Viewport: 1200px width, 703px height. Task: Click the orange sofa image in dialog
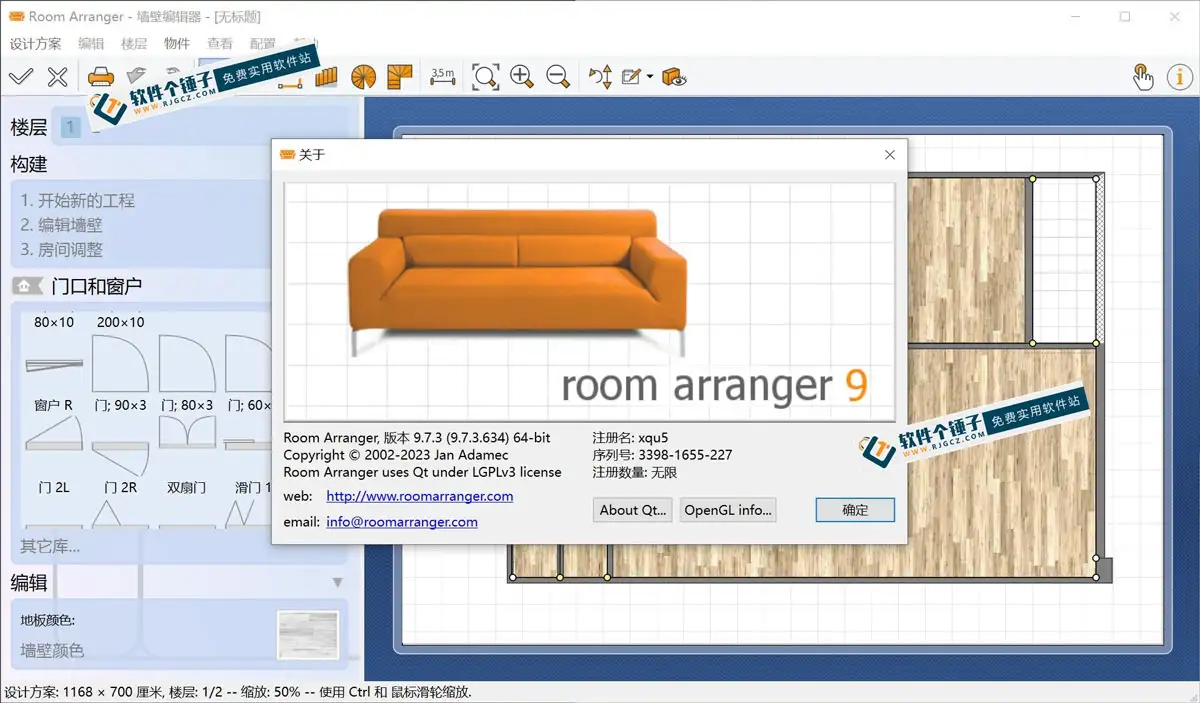click(x=517, y=281)
